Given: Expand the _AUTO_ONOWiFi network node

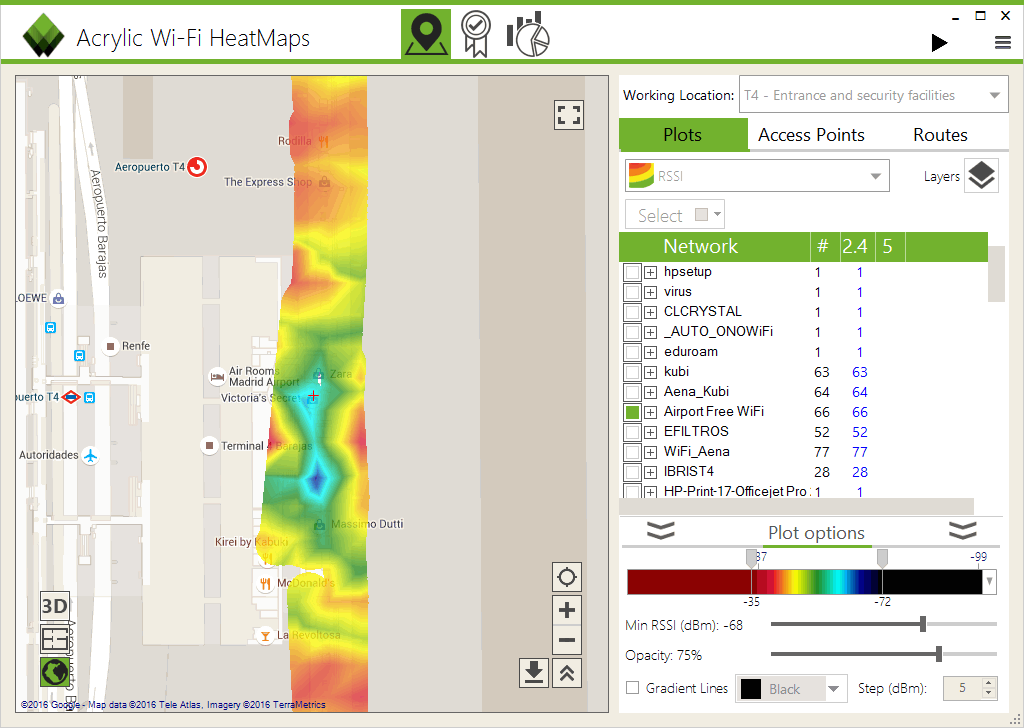Looking at the screenshot, I should click(x=650, y=332).
